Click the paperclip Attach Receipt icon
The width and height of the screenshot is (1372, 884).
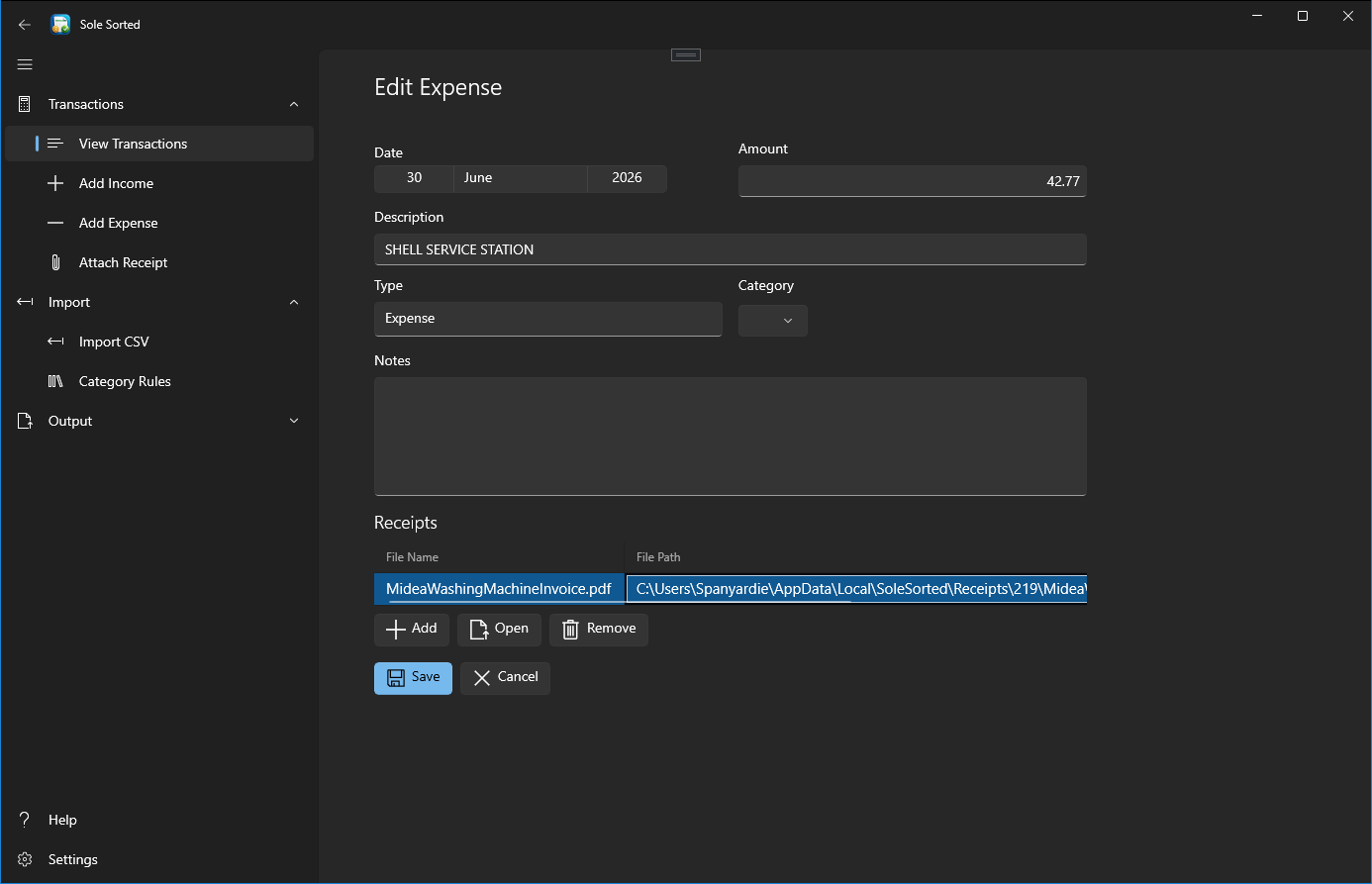(55, 262)
